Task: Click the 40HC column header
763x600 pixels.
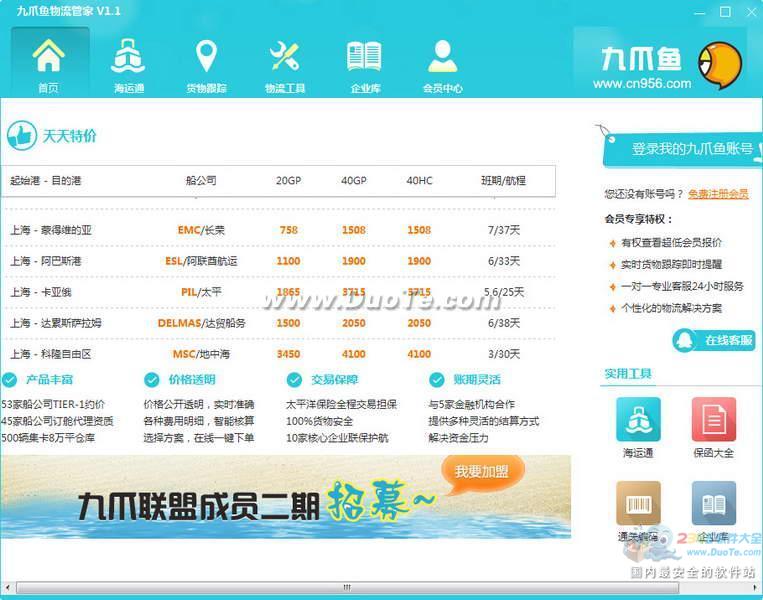Action: click(419, 181)
